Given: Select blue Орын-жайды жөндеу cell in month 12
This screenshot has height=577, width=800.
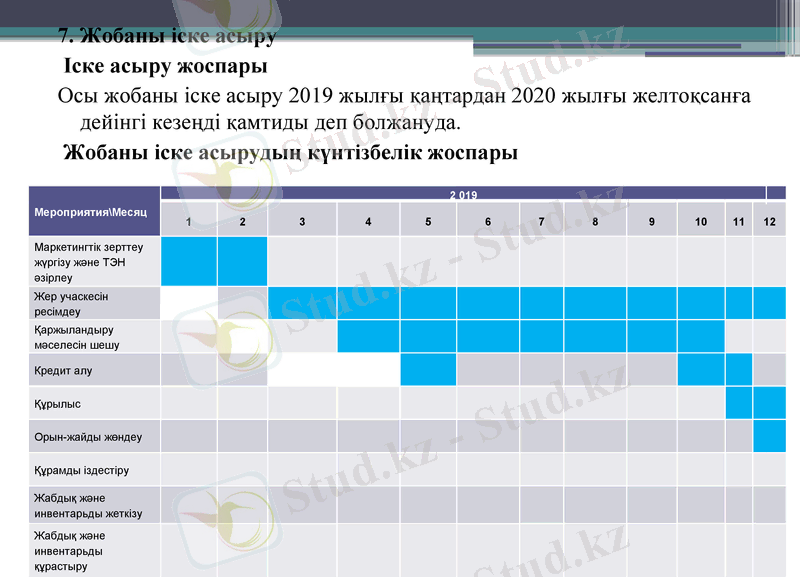Looking at the screenshot, I should (769, 436).
